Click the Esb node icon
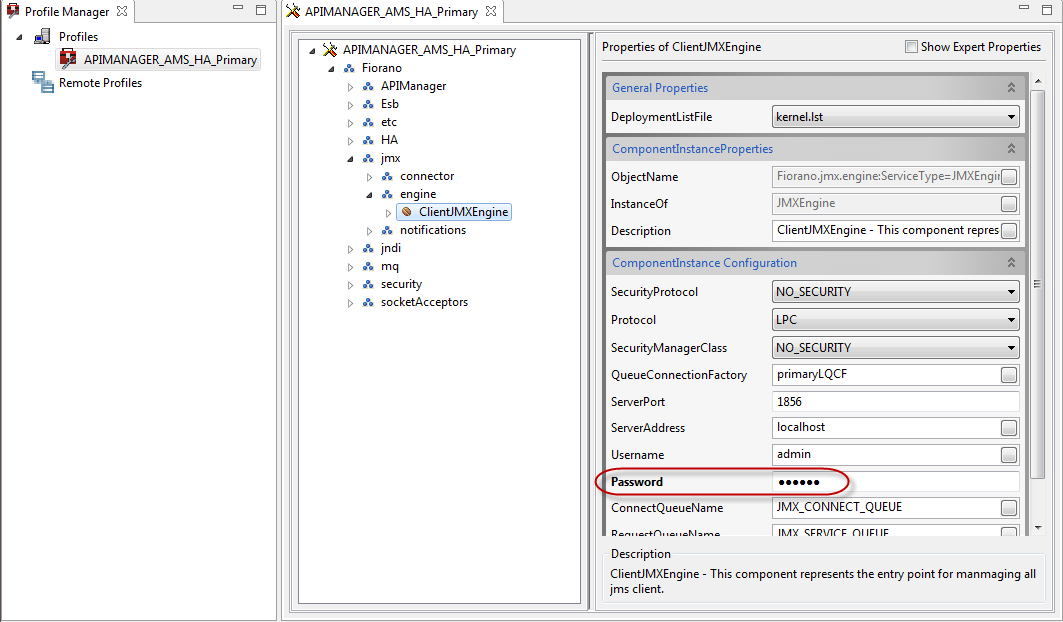 click(368, 104)
